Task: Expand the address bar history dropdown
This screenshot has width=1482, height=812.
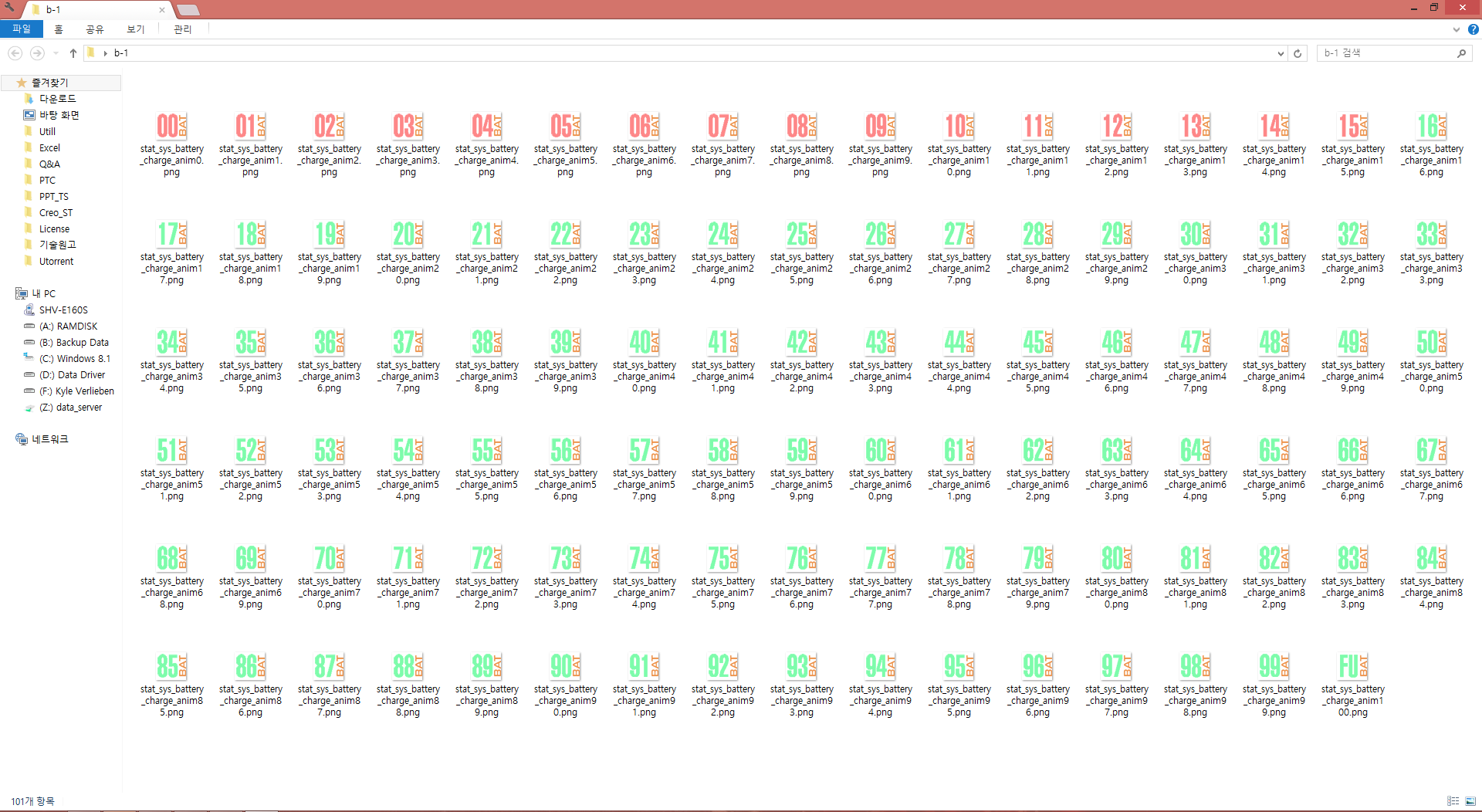Action: click(x=1281, y=53)
